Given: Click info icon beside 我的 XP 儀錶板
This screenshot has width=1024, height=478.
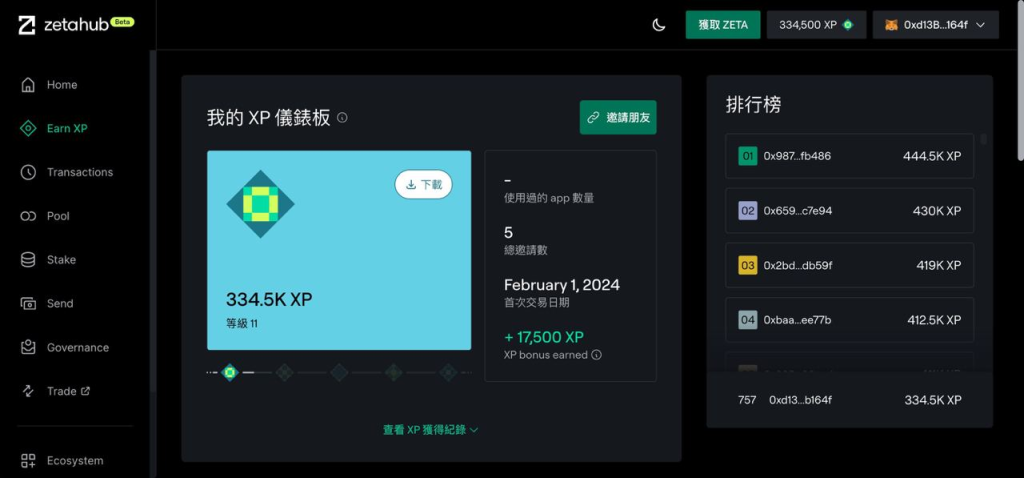Looking at the screenshot, I should (x=343, y=118).
